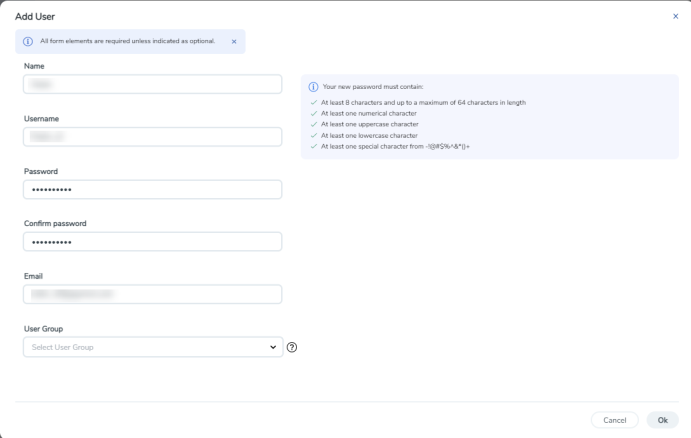The width and height of the screenshot is (691, 438).
Task: Select the Password field
Action: [x=152, y=189]
